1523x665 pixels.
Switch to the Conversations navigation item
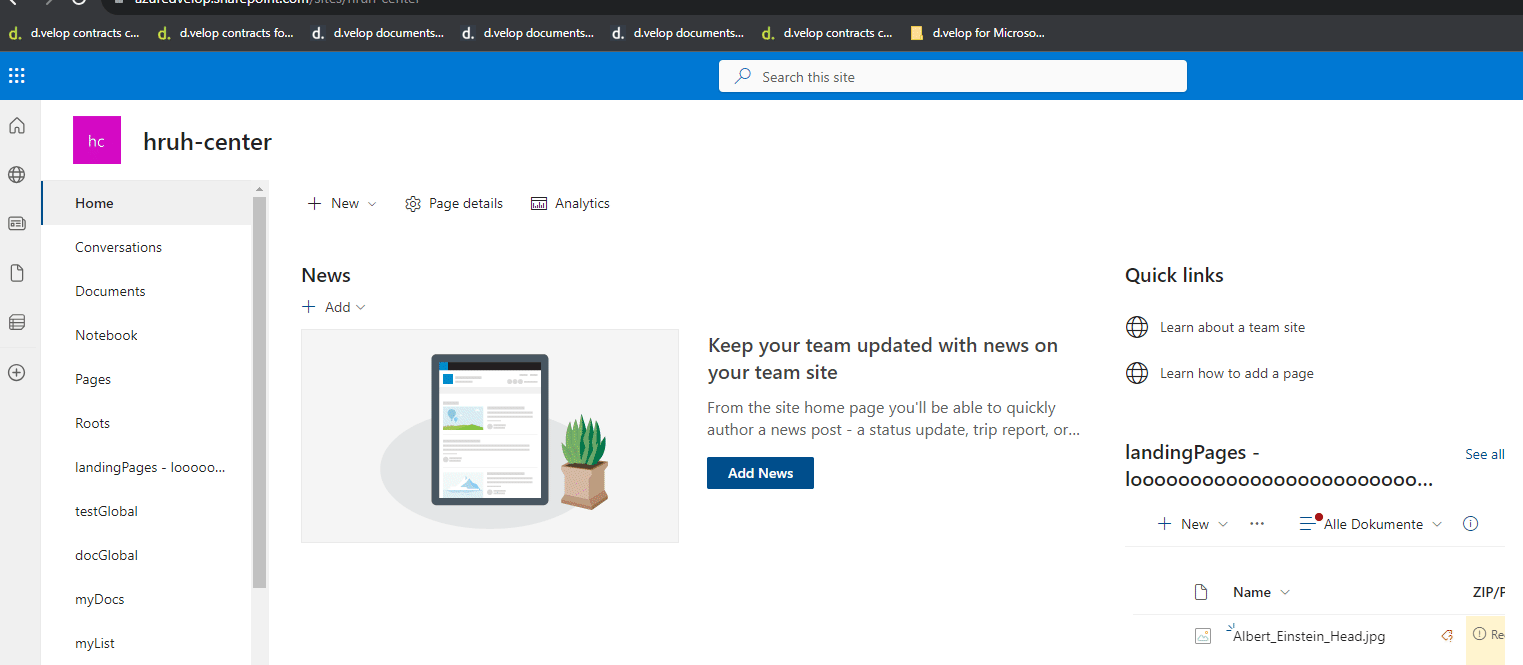click(118, 247)
